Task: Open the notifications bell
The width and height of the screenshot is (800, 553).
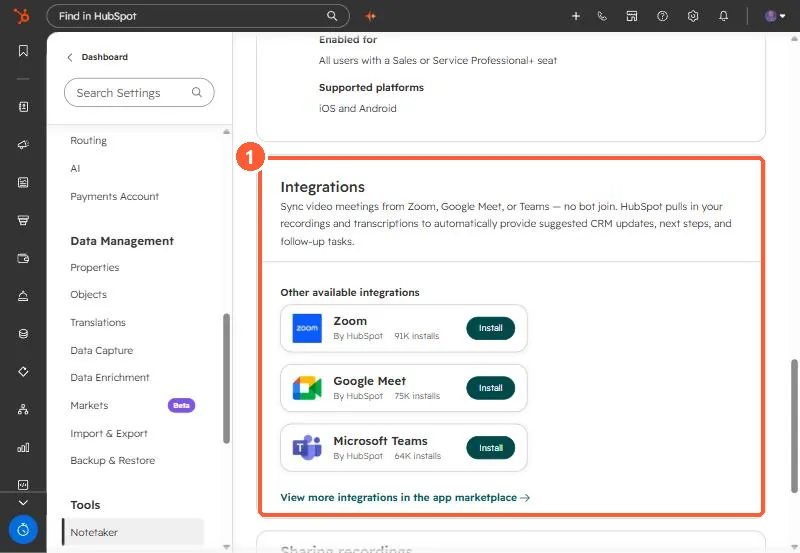Action: [723, 16]
